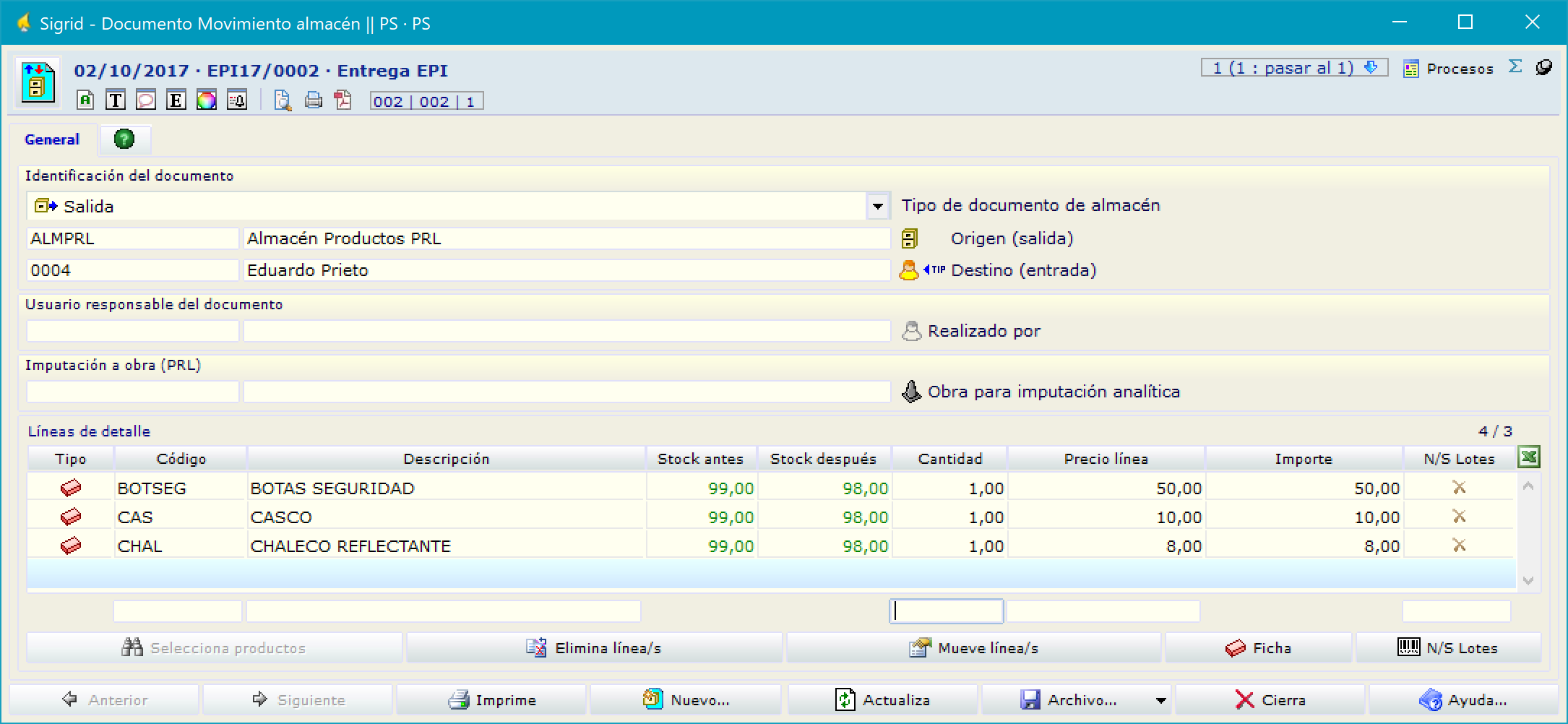This screenshot has height=724, width=1568.
Task: Click the destination person icon
Action: (908, 270)
